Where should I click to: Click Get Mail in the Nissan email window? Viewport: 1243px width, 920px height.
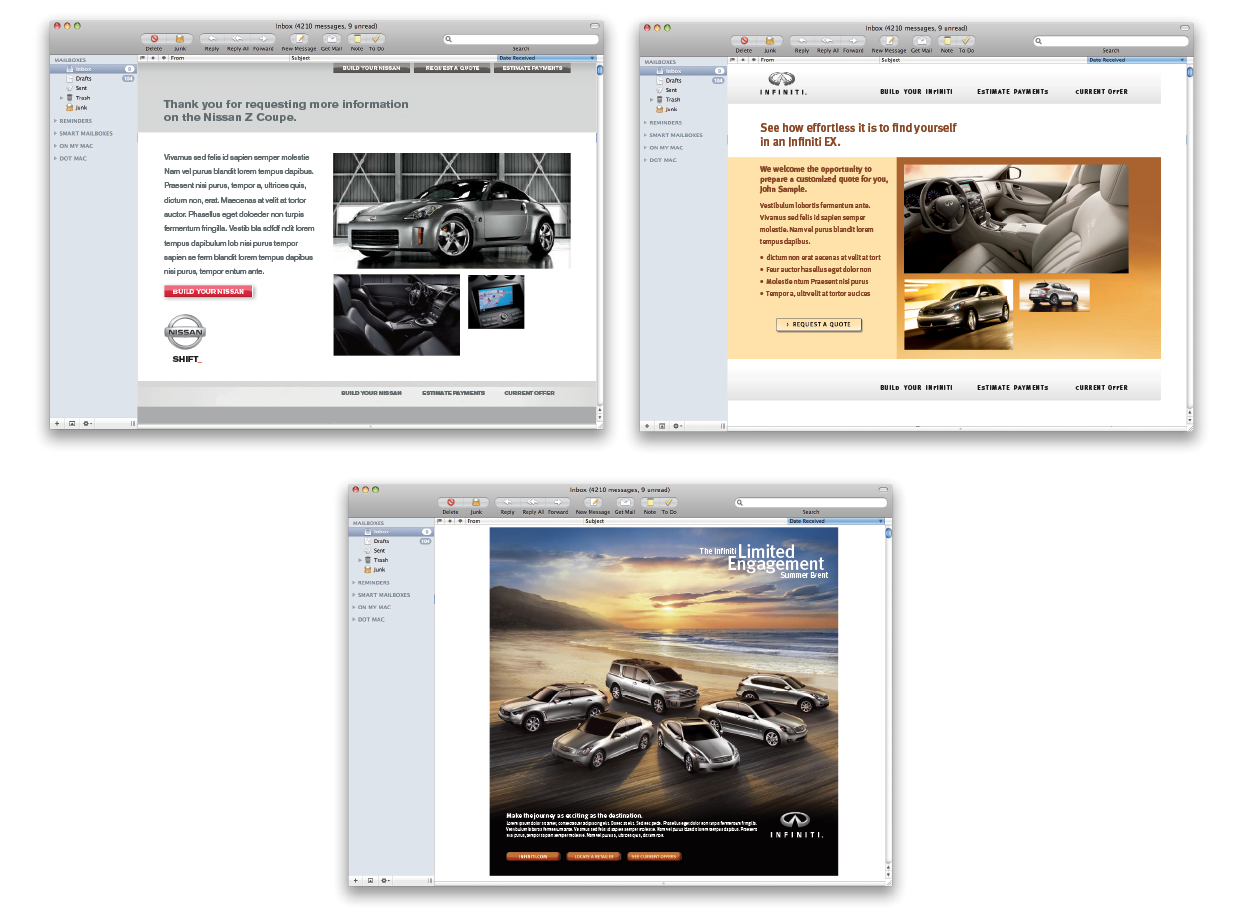coord(331,39)
